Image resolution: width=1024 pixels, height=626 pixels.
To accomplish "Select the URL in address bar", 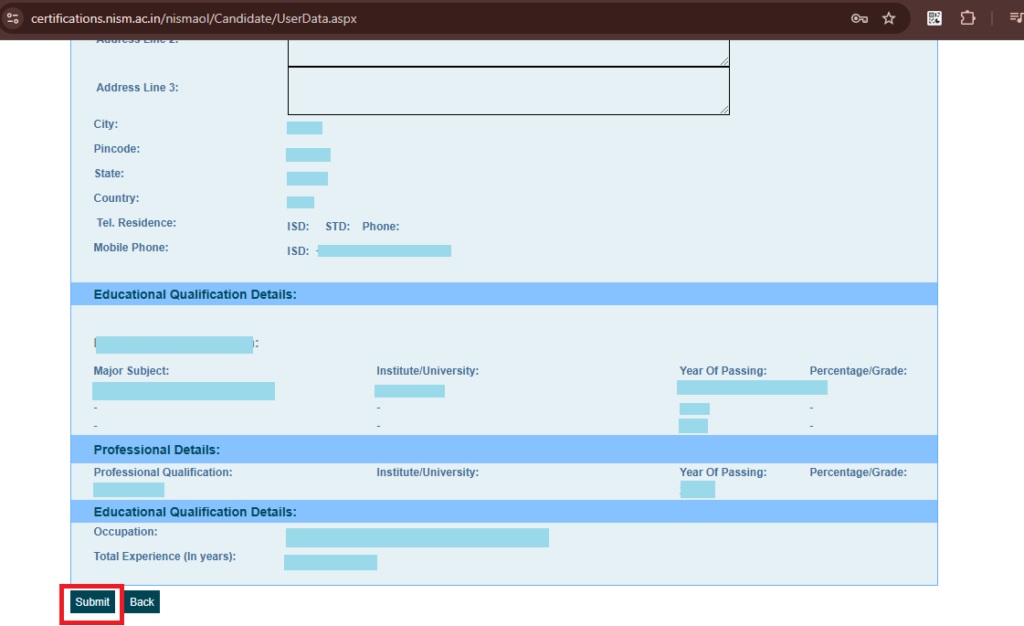I will point(194,18).
